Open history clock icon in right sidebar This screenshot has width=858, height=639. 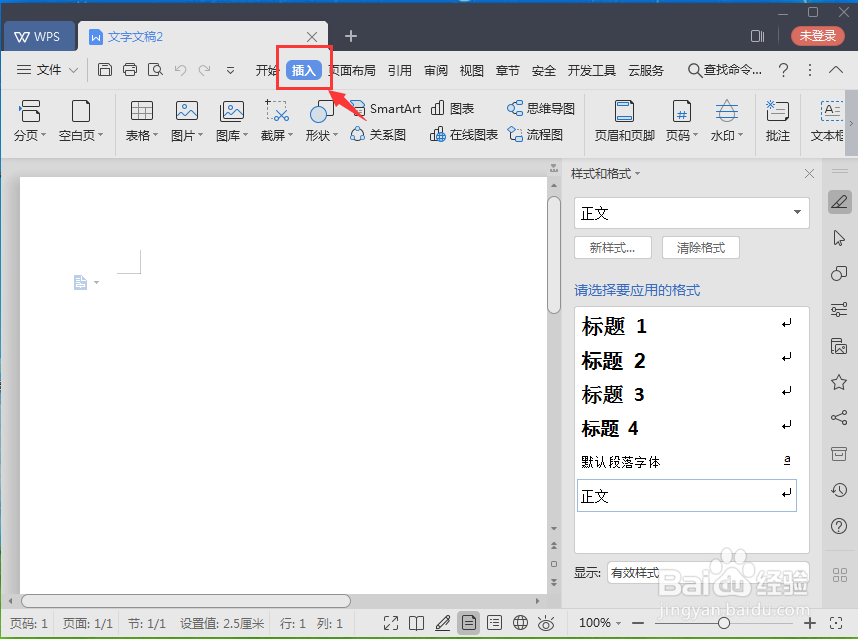click(839, 490)
